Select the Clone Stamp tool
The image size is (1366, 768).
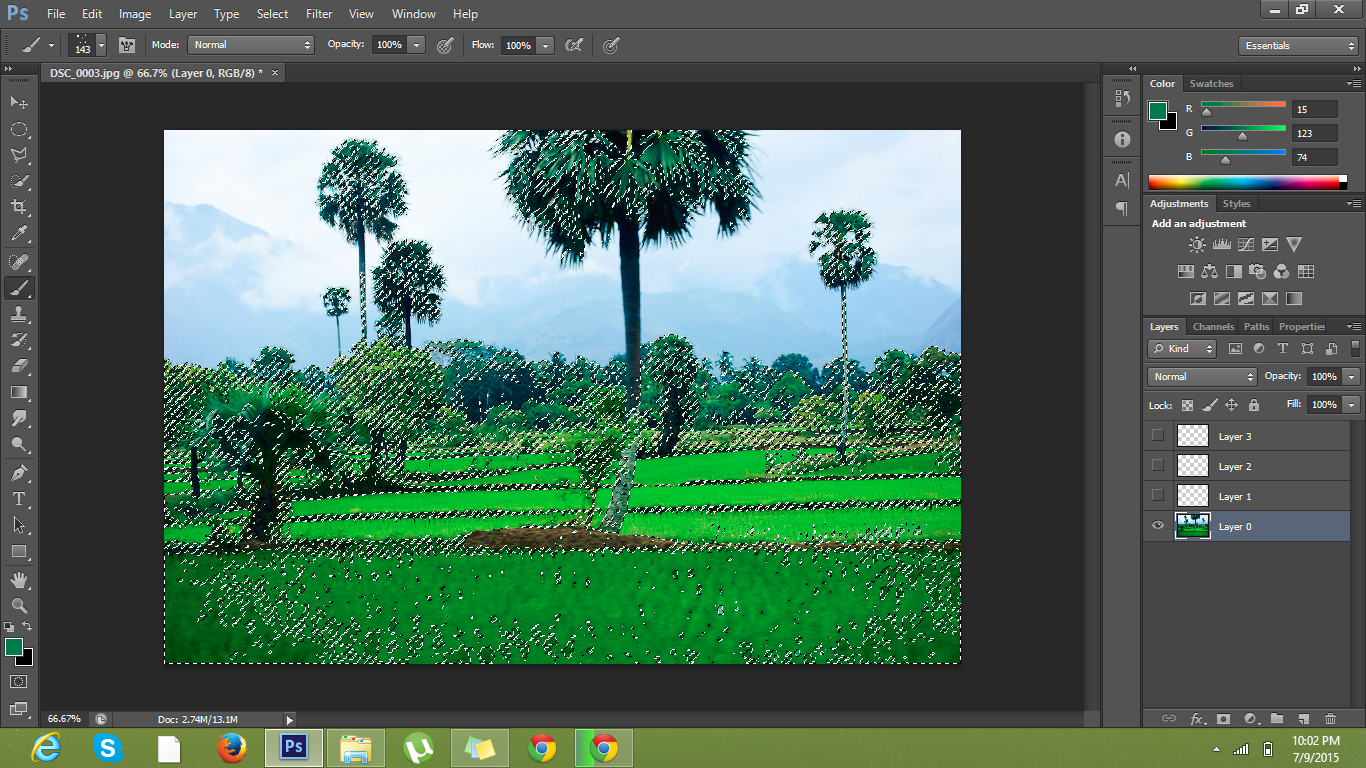click(x=19, y=314)
